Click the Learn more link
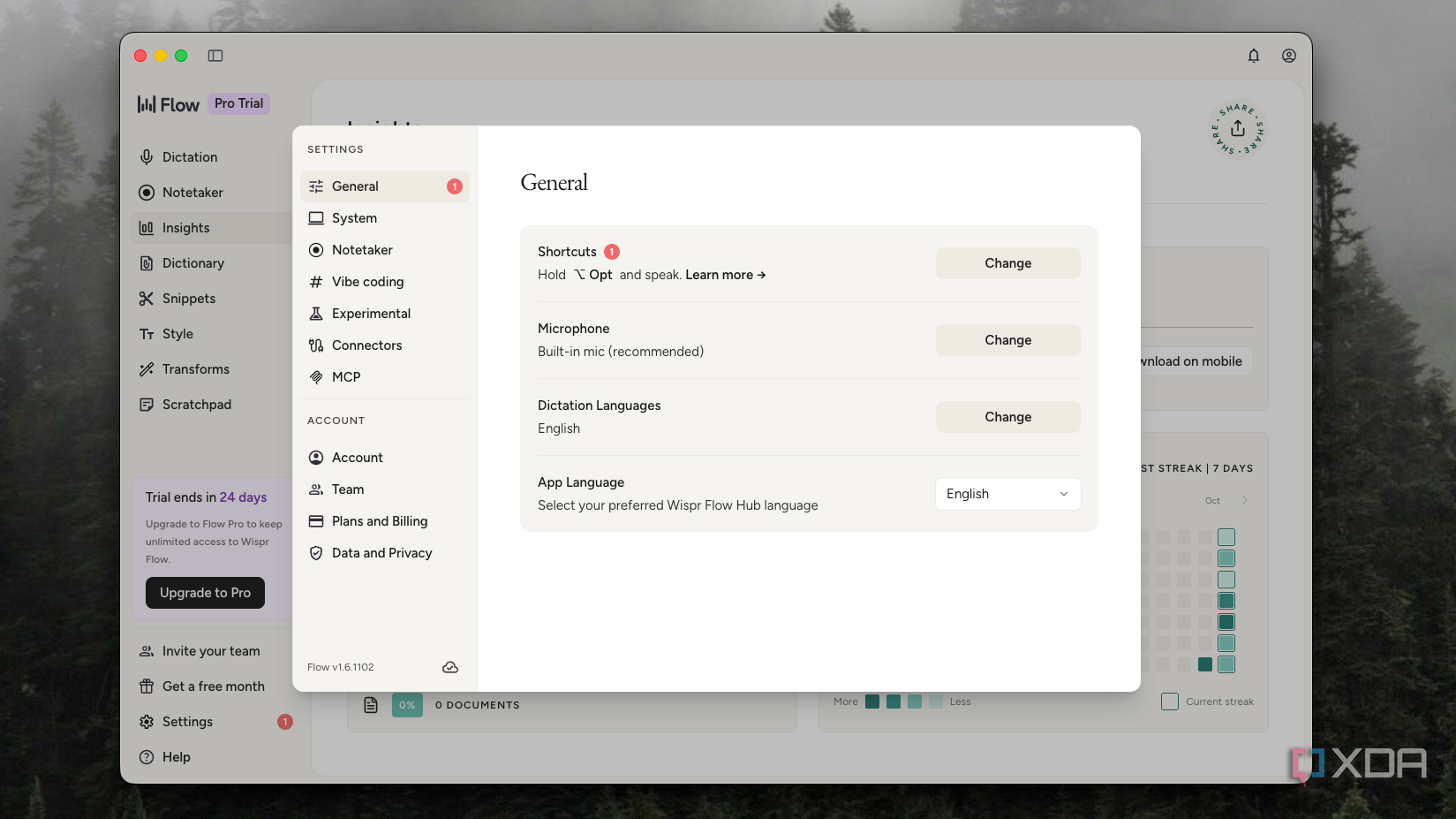This screenshot has width=1456, height=819. point(725,275)
